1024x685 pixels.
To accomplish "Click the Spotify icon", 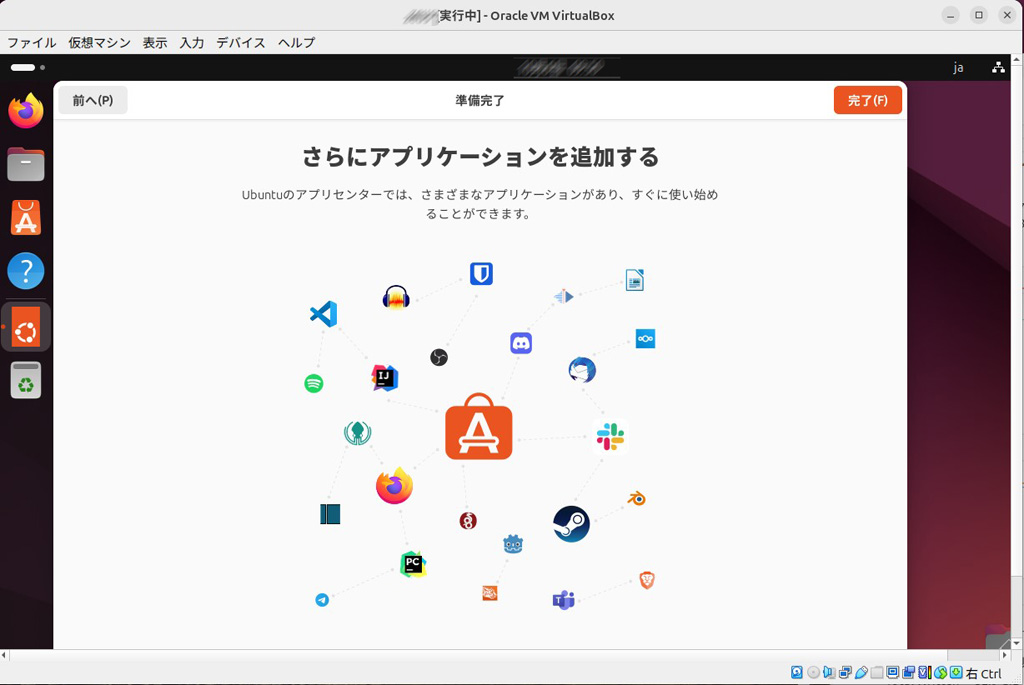I will tap(313, 383).
